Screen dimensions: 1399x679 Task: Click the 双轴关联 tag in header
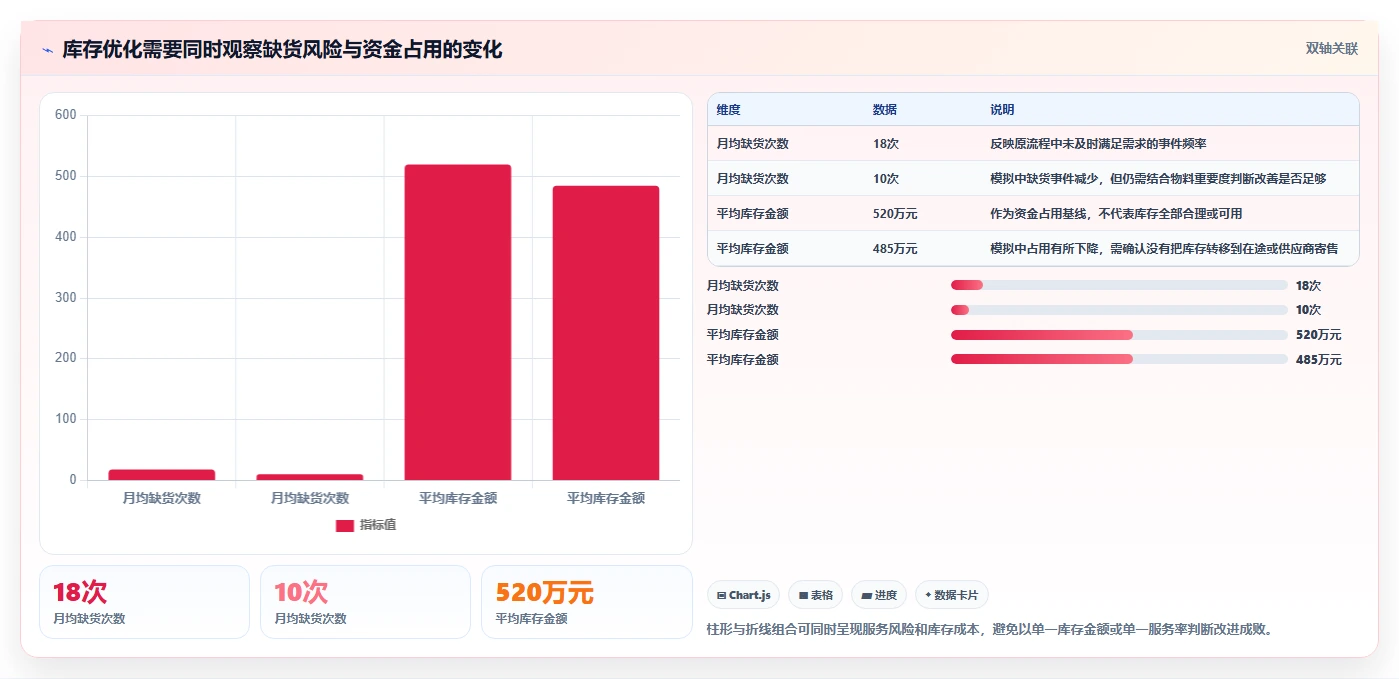pyautogui.click(x=1331, y=48)
